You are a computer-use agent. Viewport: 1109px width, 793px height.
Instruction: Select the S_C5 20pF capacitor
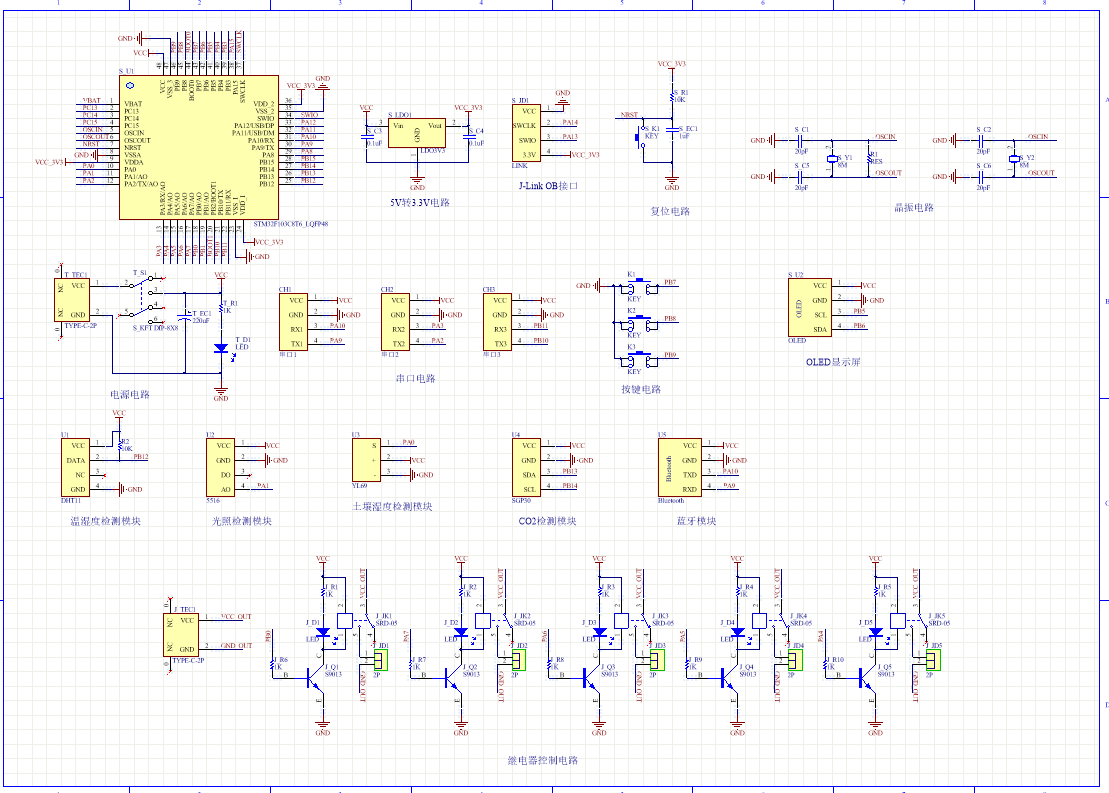point(801,176)
